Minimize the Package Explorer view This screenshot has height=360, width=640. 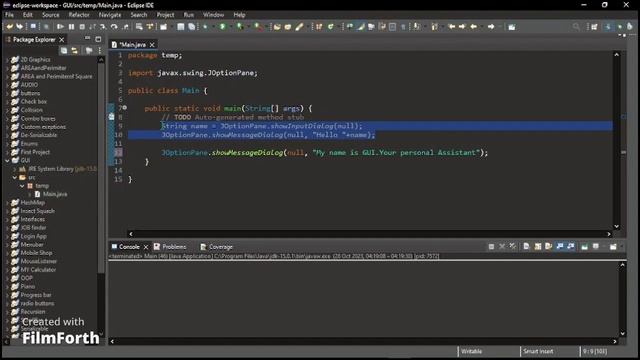tap(87, 39)
